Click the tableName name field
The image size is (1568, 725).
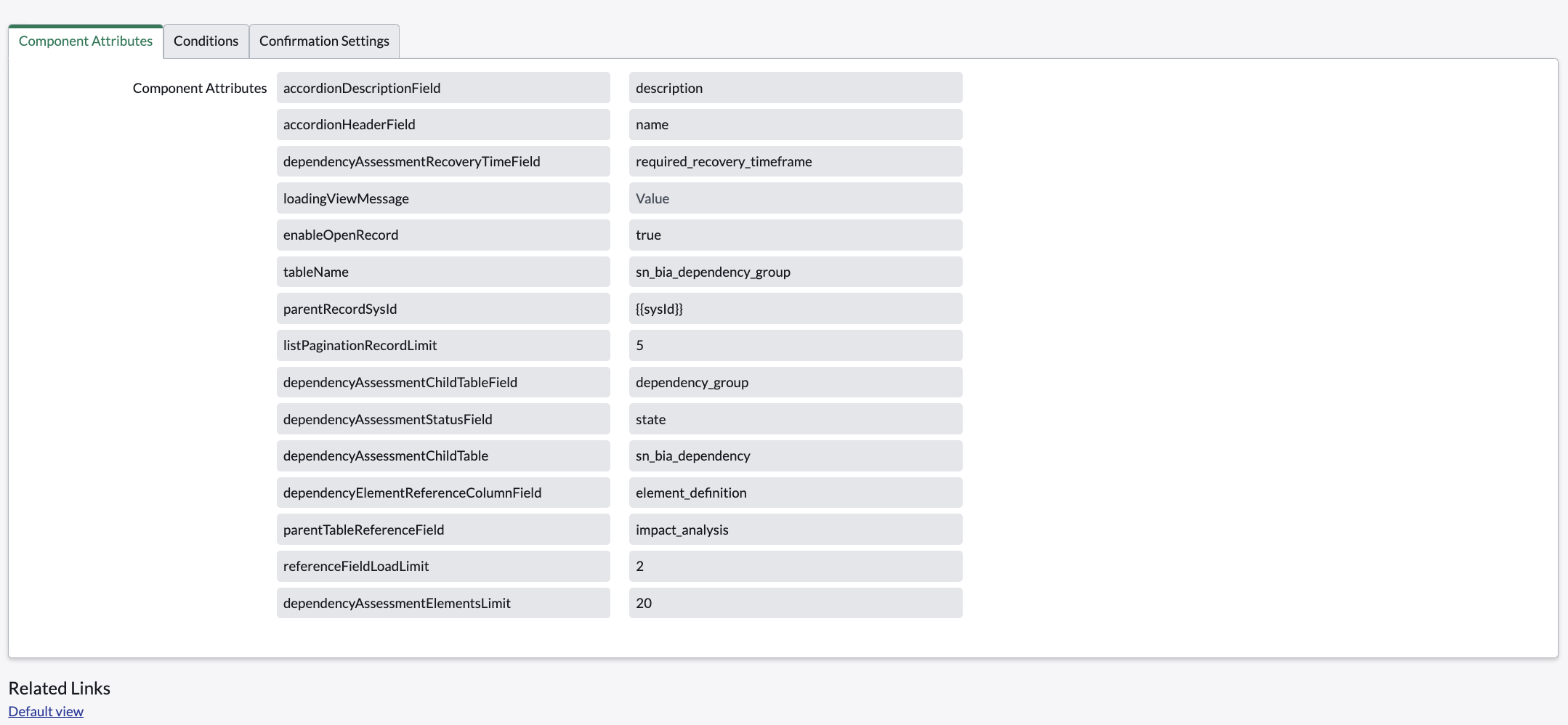(x=443, y=272)
